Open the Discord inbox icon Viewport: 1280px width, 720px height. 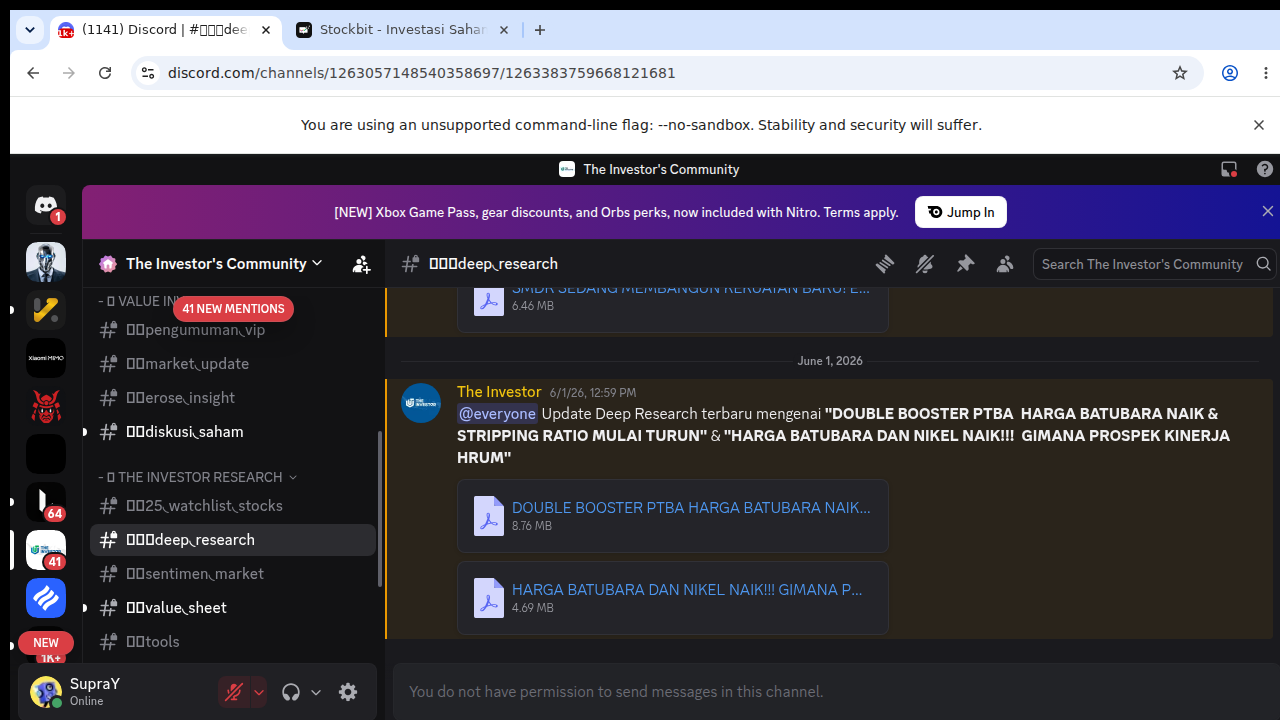tap(1229, 169)
